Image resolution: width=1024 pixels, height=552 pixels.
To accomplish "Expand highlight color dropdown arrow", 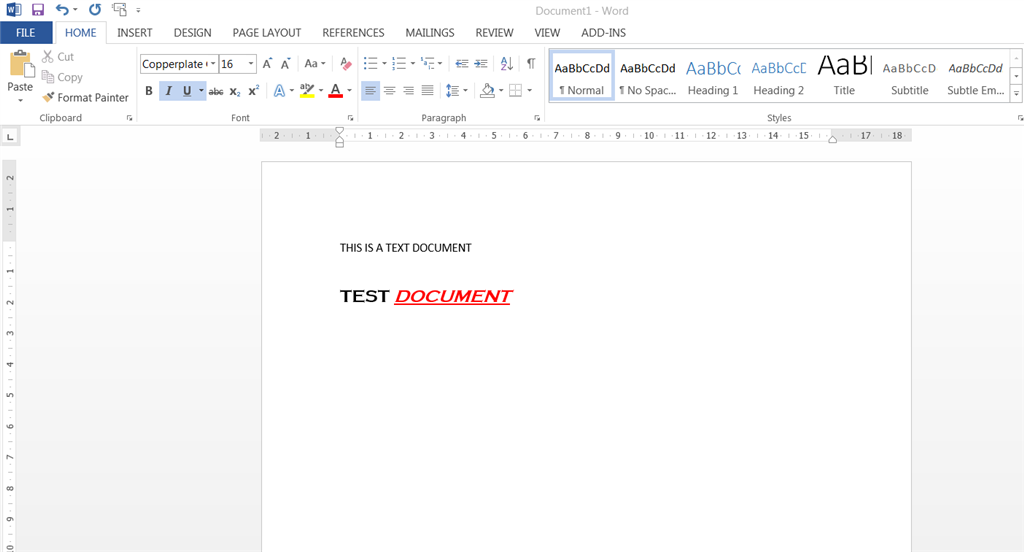I will (x=321, y=91).
